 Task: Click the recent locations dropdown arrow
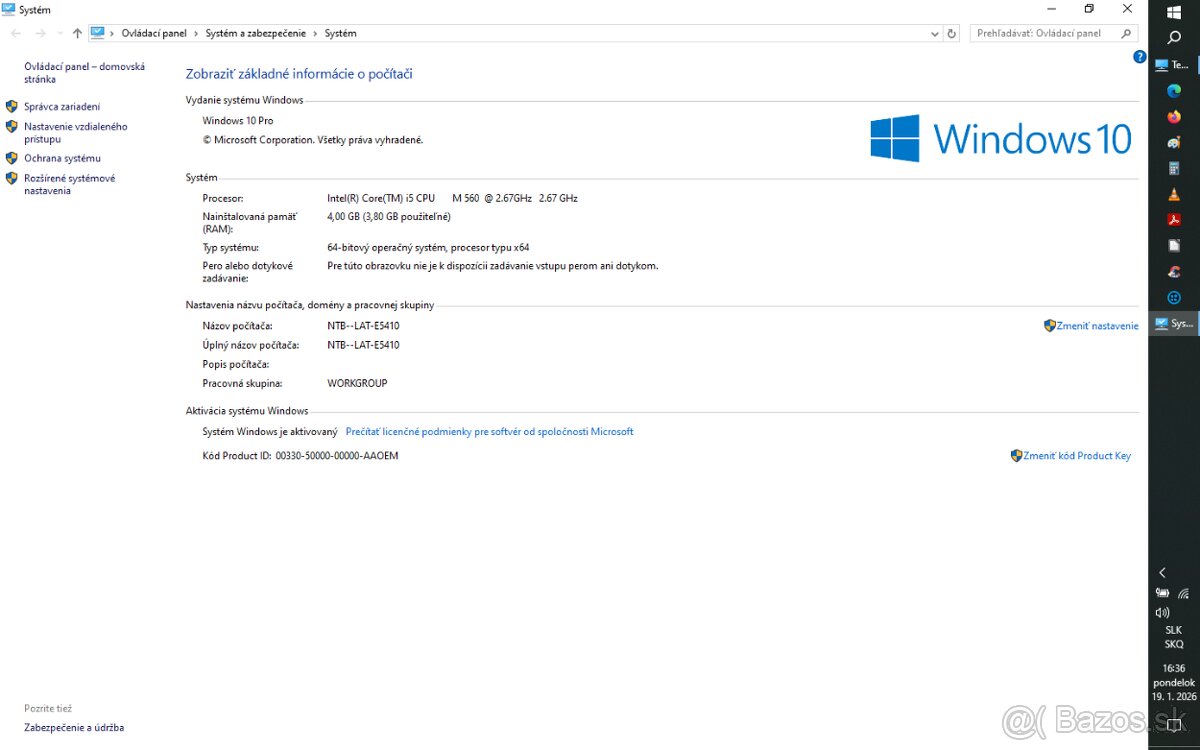[61, 33]
